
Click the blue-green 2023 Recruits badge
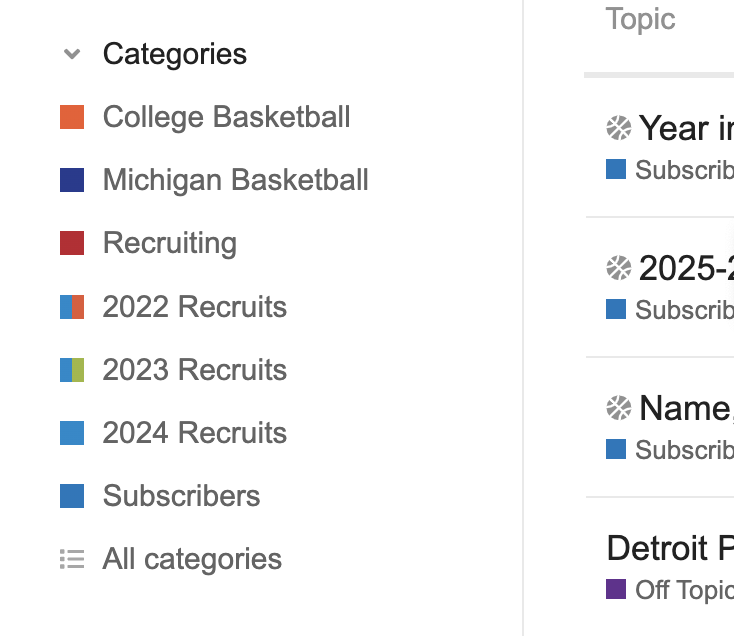click(x=72, y=370)
